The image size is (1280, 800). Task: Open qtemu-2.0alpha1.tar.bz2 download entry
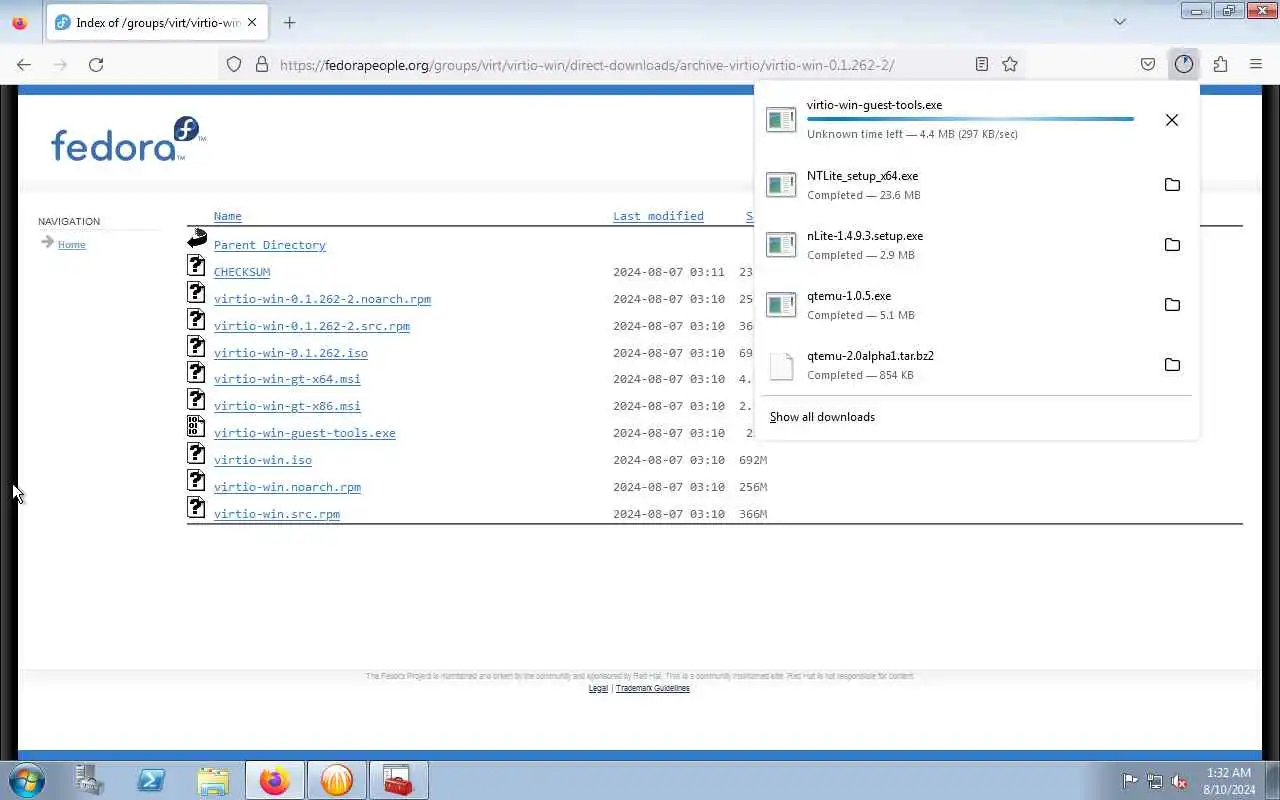pos(955,365)
